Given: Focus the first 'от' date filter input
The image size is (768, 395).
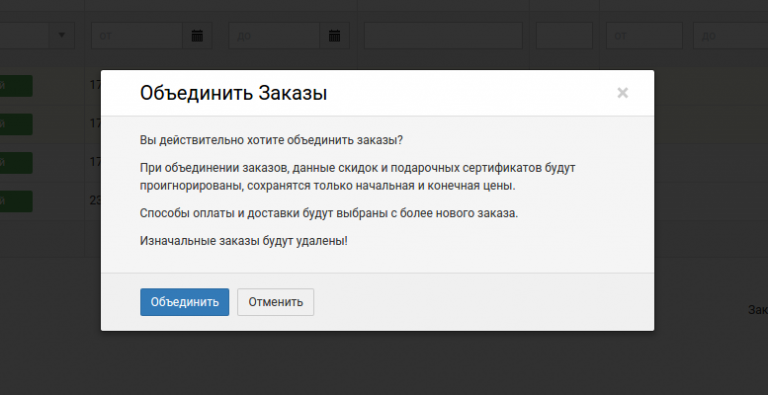Looking at the screenshot, I should [x=137, y=36].
